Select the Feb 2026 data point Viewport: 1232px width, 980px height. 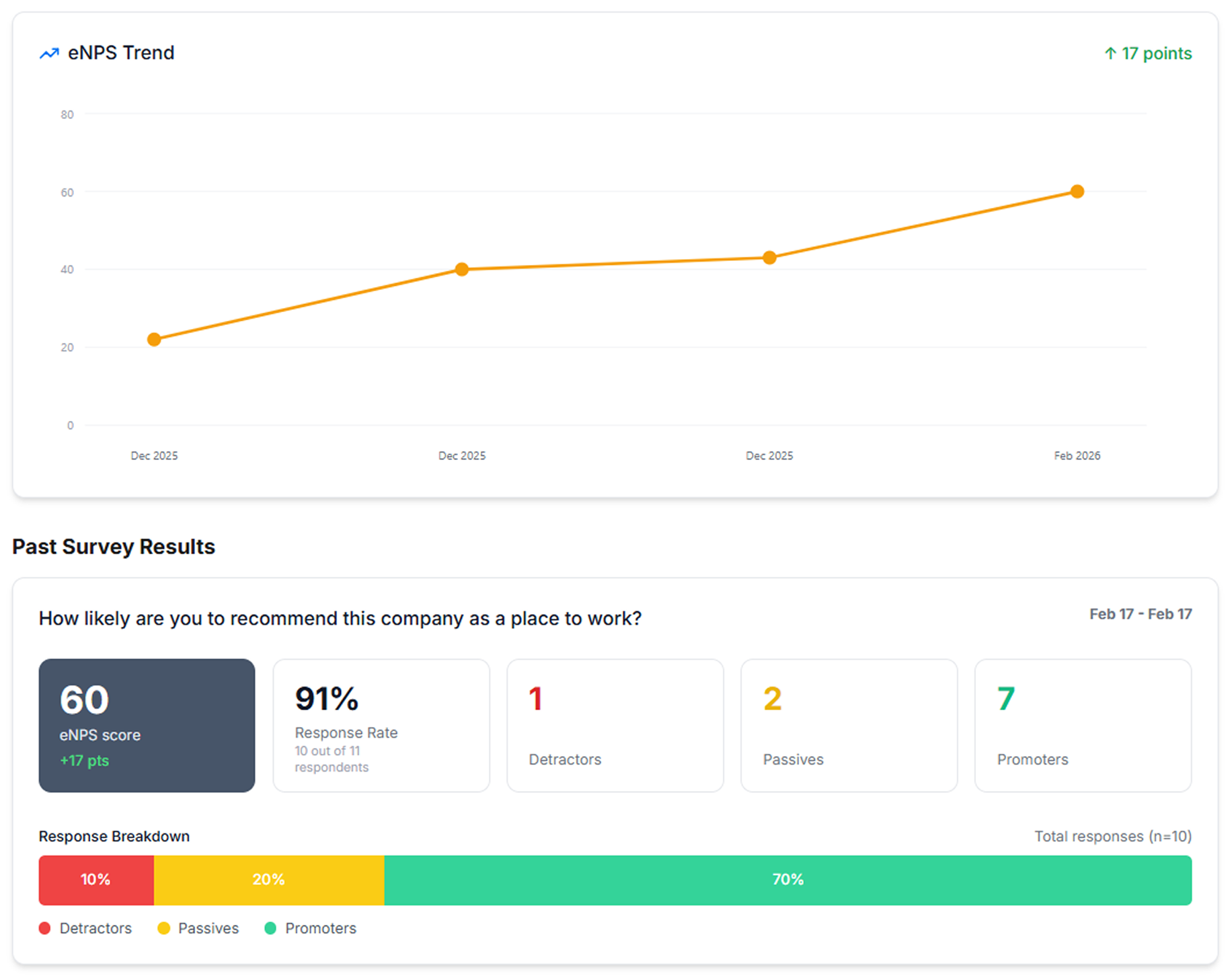coord(1077,192)
